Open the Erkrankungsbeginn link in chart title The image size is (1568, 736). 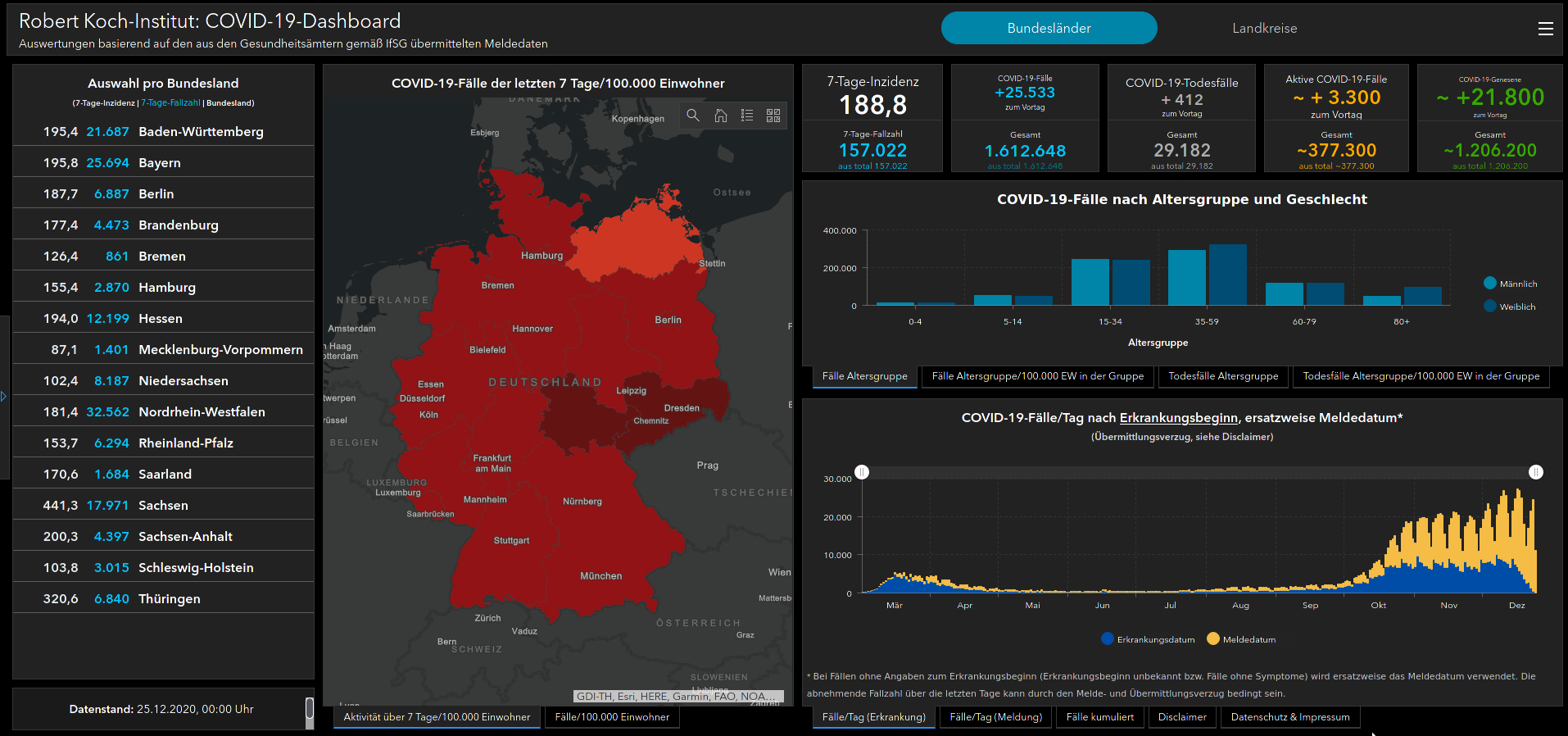pyautogui.click(x=1178, y=418)
